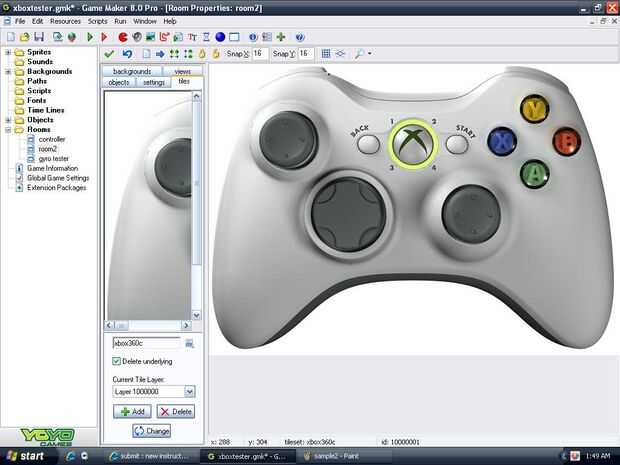Open Global Game Settings in tree
This screenshot has width=620, height=465.
pyautogui.click(x=58, y=178)
